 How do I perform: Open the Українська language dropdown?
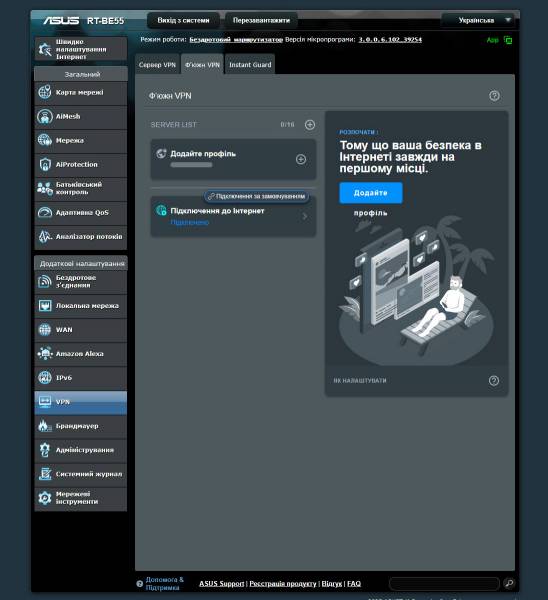click(479, 20)
